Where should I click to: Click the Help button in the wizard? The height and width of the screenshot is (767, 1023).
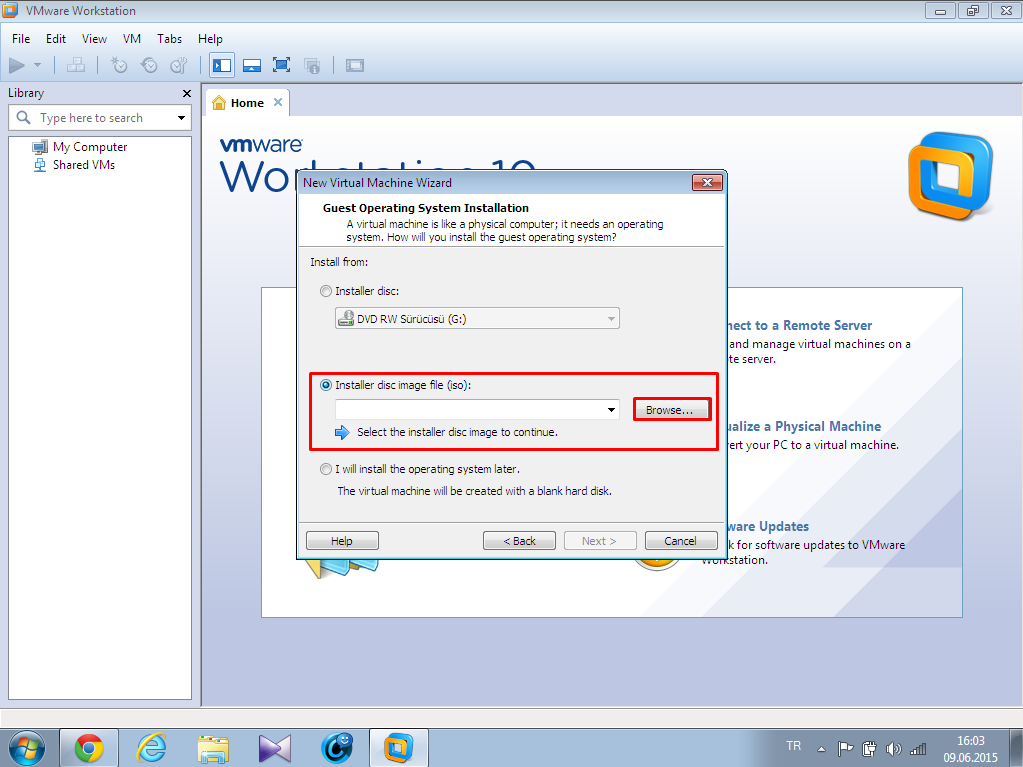342,541
